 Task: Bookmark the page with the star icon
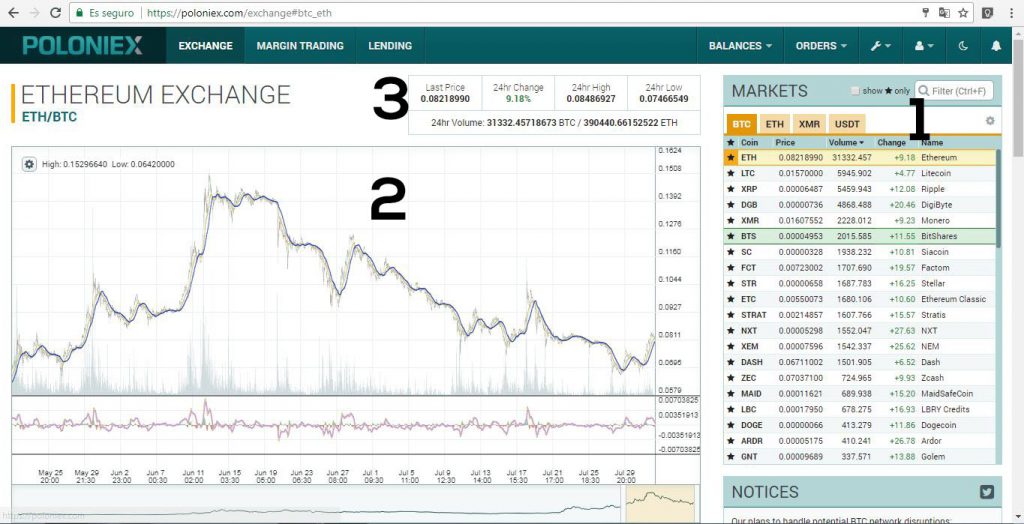[x=963, y=12]
